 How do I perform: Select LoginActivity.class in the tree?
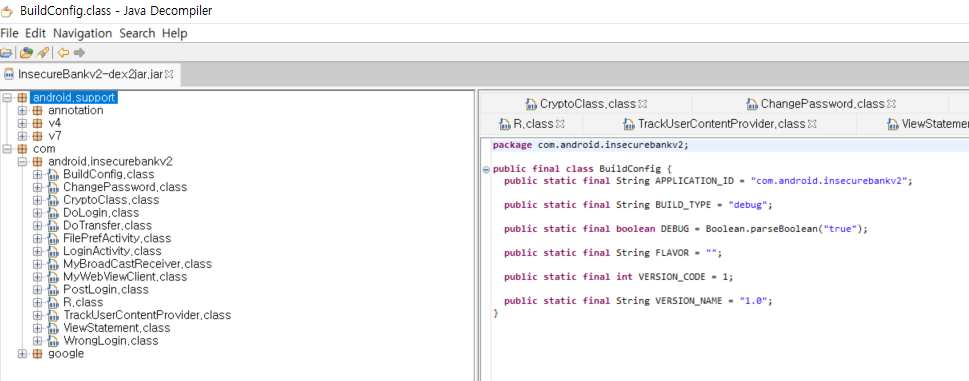tap(112, 251)
